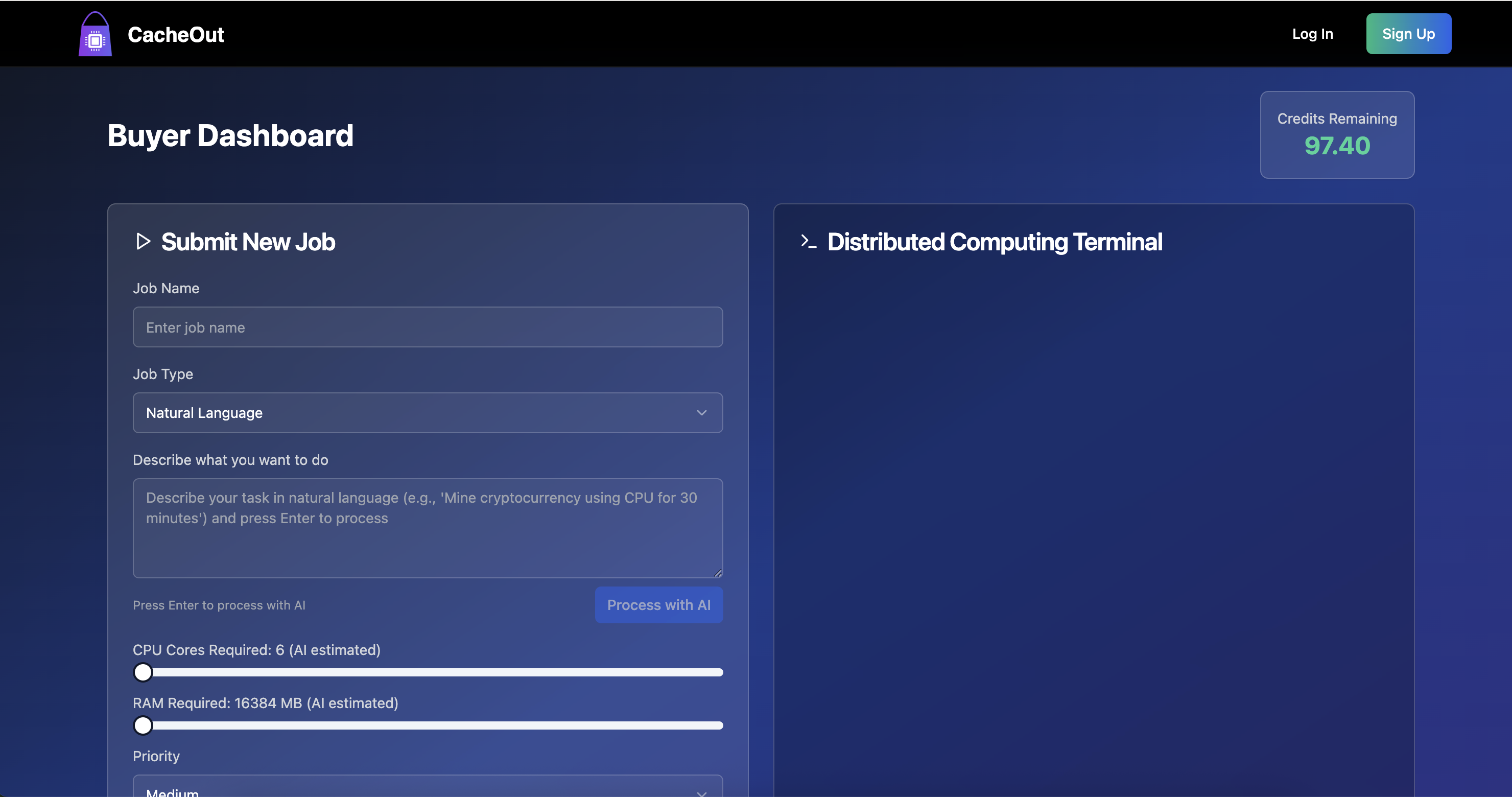Focus the Enter job name input field
The image size is (1512, 797).
[428, 327]
